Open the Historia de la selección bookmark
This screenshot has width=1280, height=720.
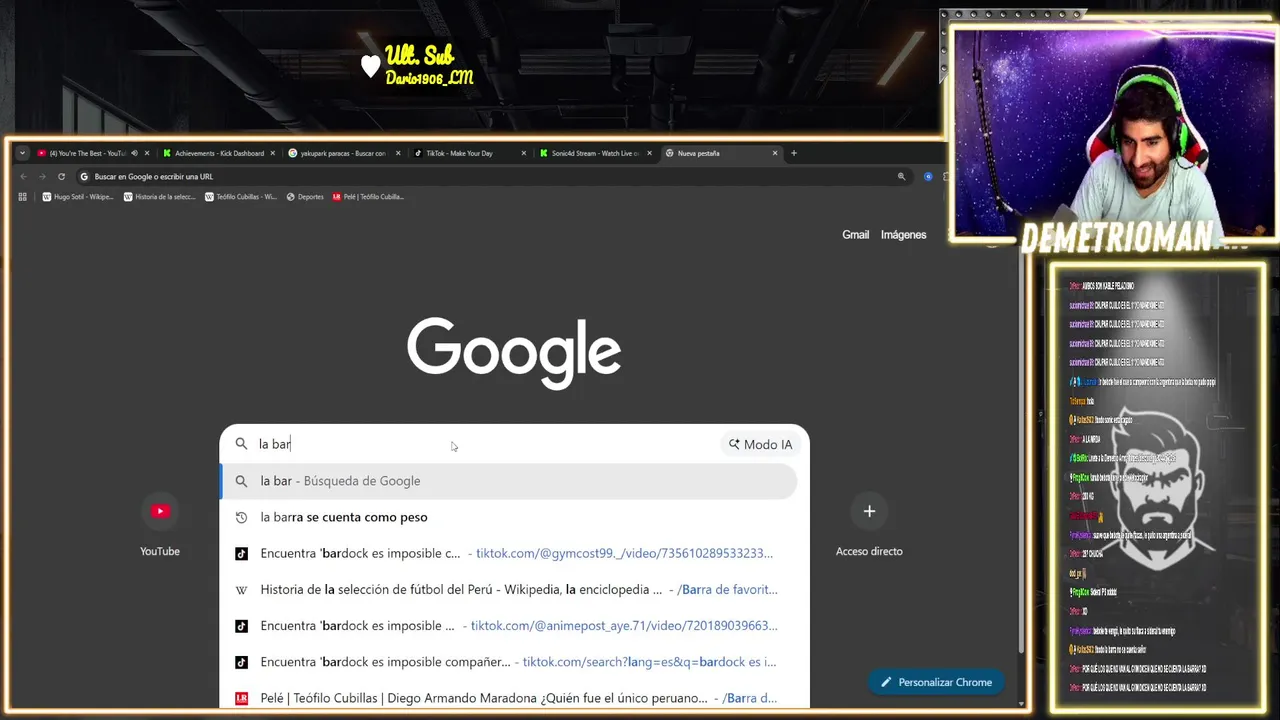[160, 196]
